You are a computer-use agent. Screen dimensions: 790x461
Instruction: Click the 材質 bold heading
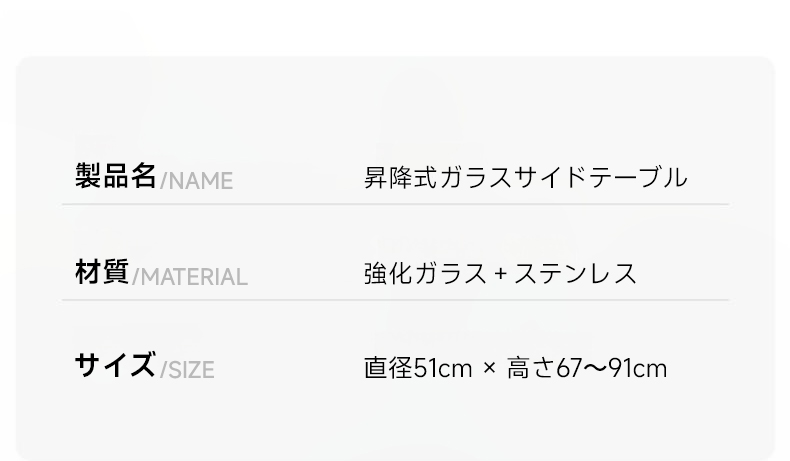[x=102, y=272]
